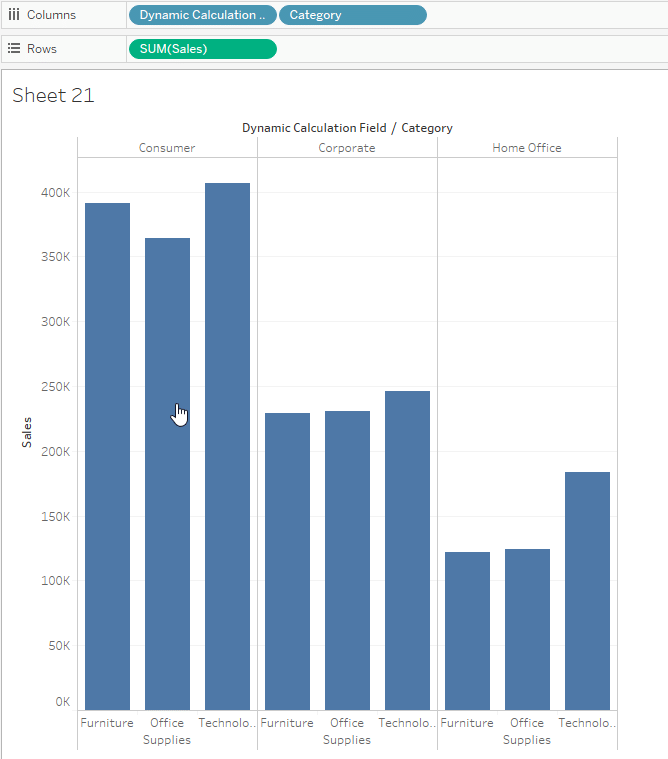668x759 pixels.
Task: Click the Sales axis title
Action: 28,432
